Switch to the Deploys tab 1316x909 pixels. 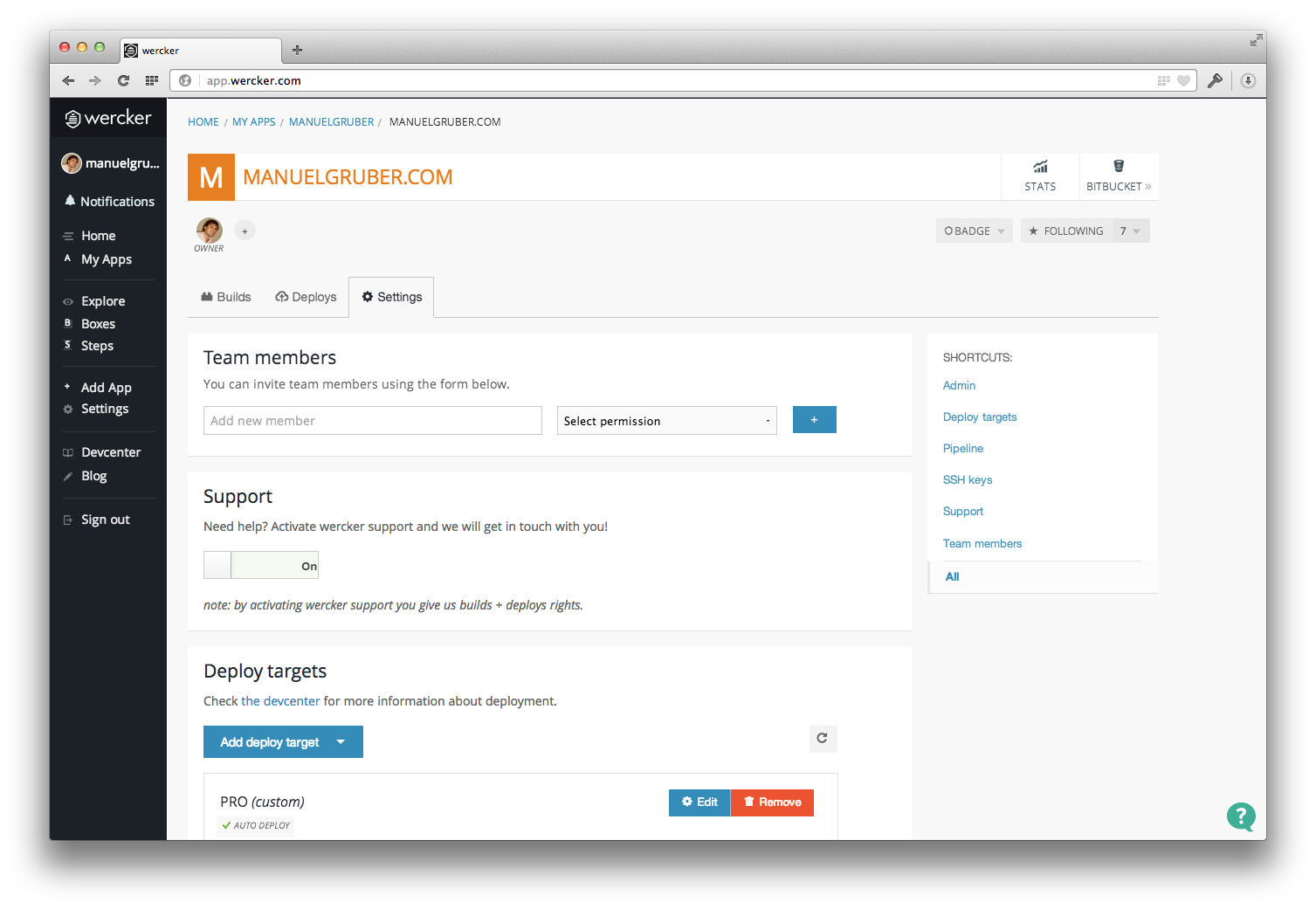coord(306,297)
